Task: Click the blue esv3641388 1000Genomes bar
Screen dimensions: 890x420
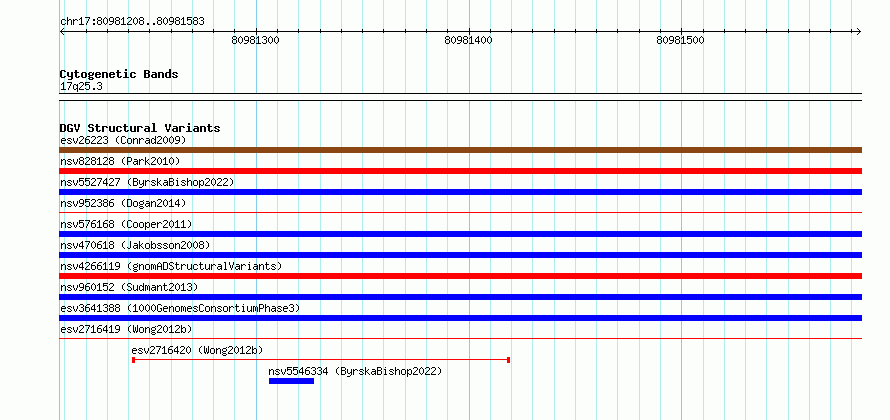Action: [460, 318]
